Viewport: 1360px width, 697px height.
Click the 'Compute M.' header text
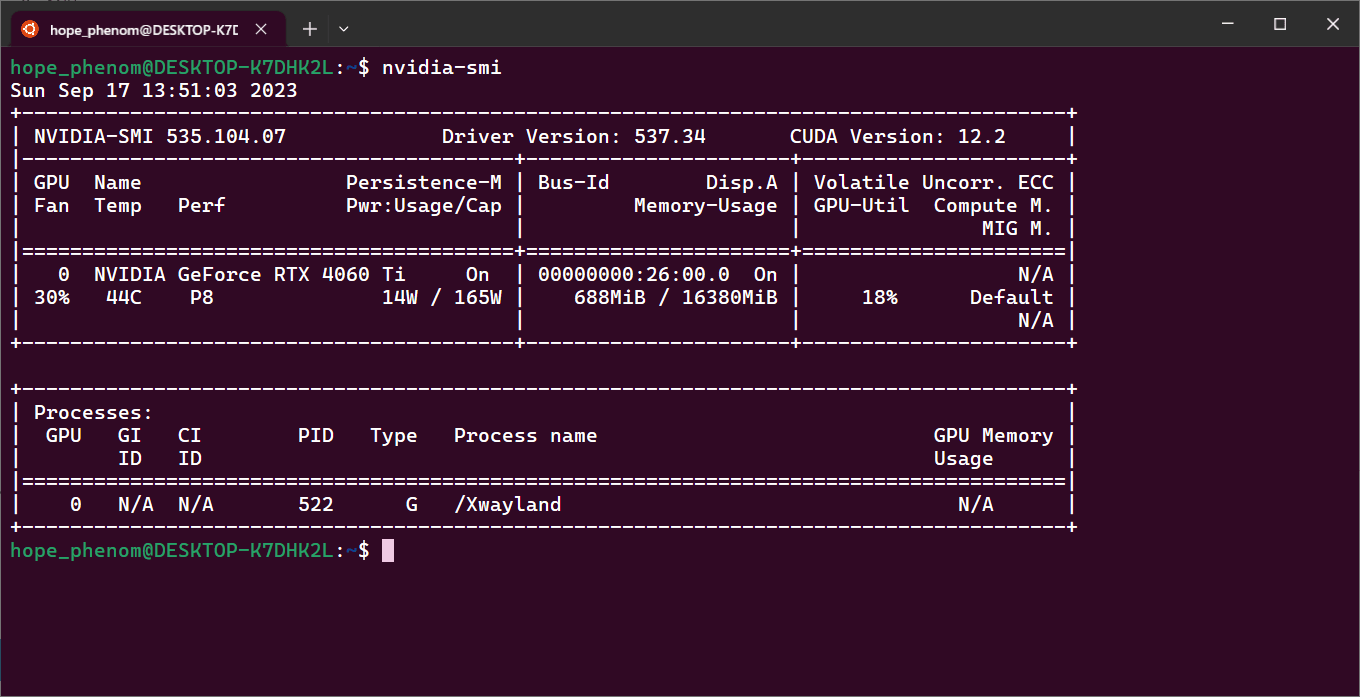993,206
